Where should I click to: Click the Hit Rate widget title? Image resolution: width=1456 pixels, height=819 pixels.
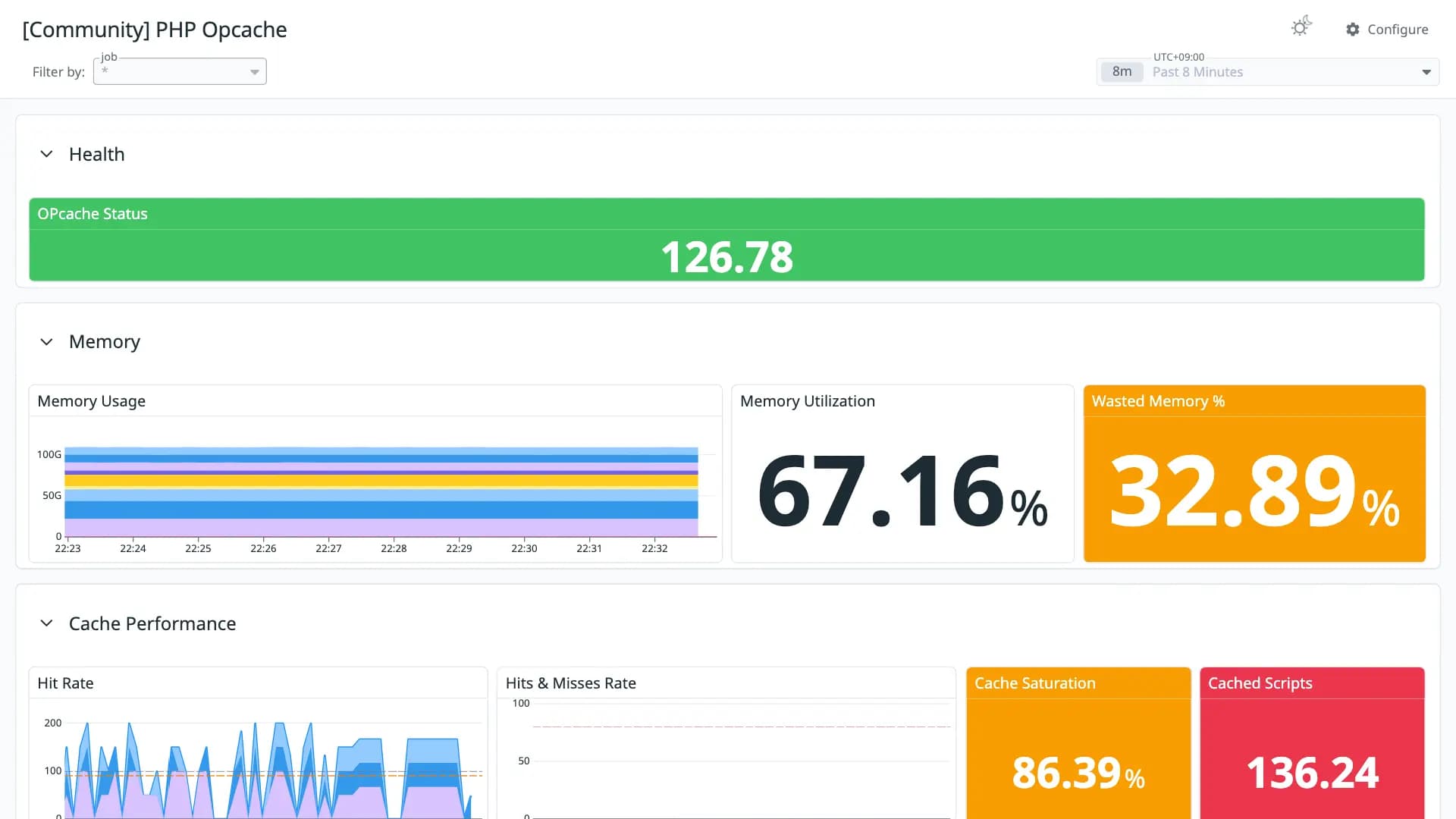pos(65,683)
